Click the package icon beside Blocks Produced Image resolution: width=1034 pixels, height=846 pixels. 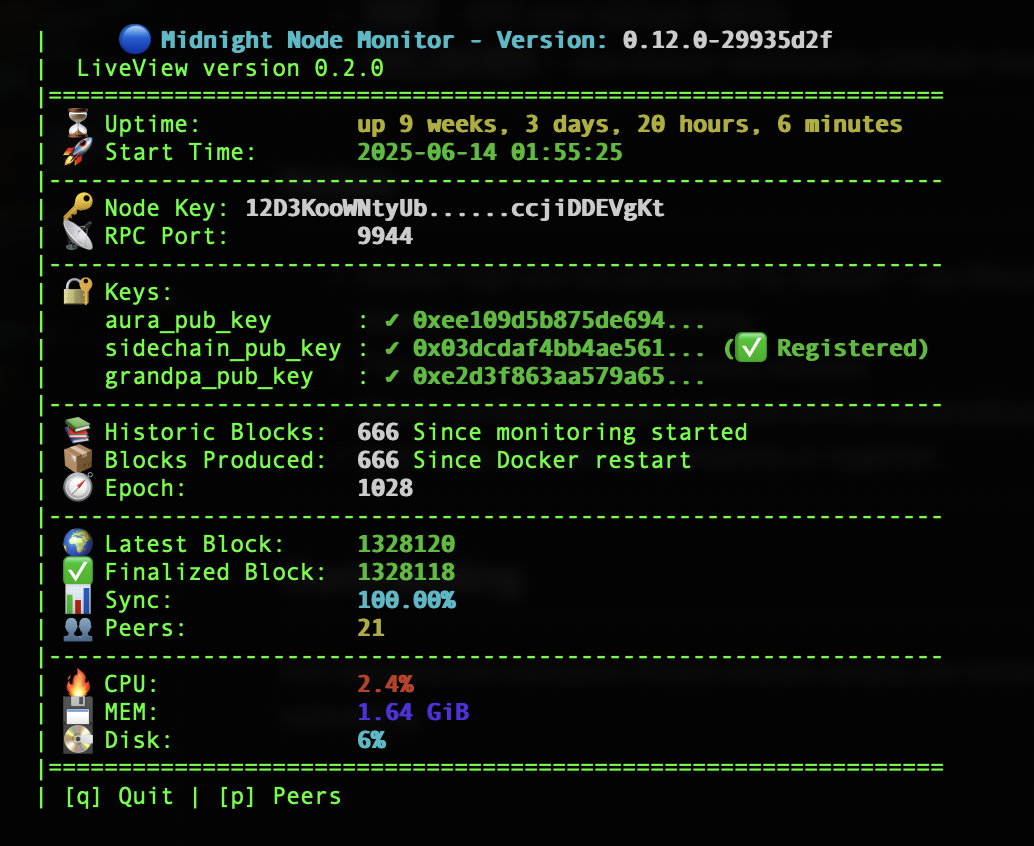pyautogui.click(x=77, y=460)
